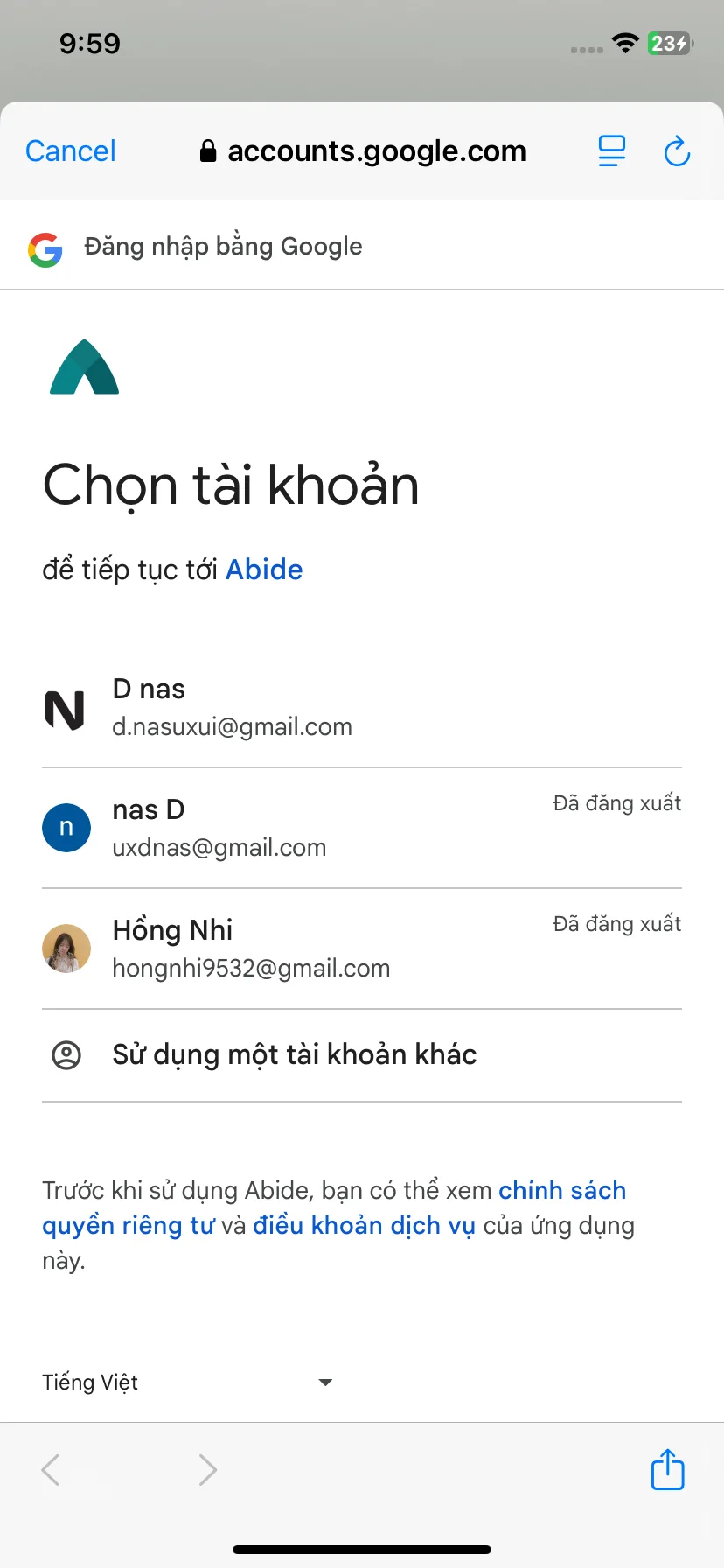Viewport: 724px width, 1568px height.
Task: Tap the reload page icon
Action: [677, 151]
